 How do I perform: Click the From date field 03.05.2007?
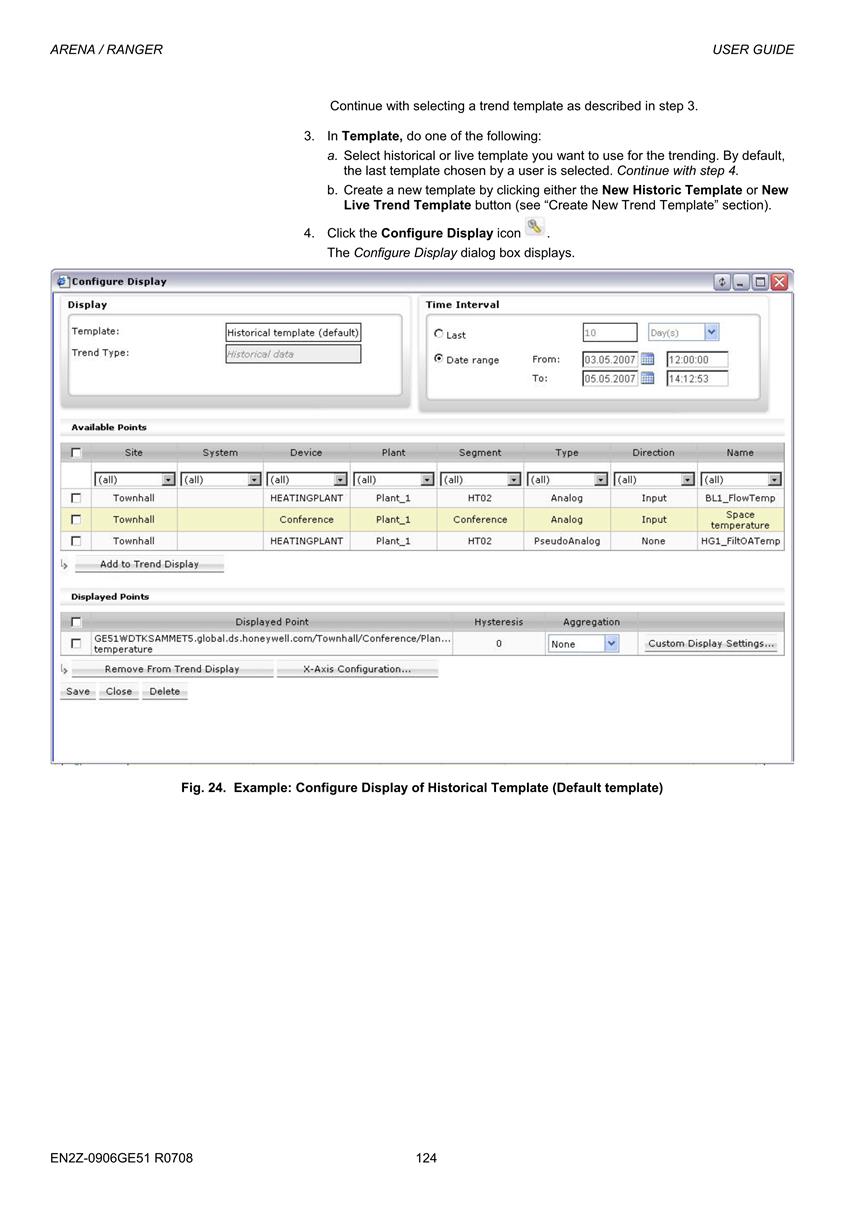pyautogui.click(x=610, y=359)
